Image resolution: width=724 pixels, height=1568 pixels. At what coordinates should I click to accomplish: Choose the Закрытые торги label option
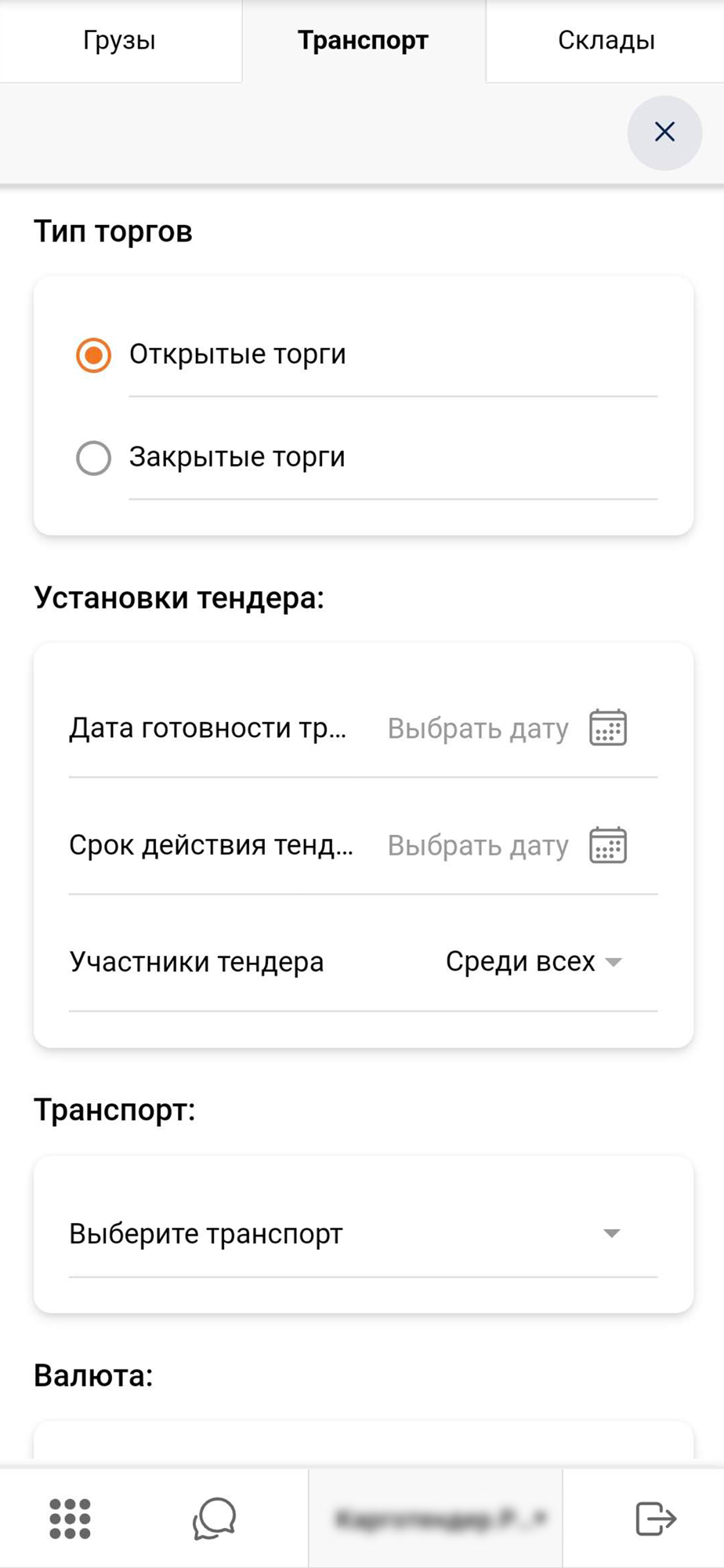click(x=237, y=457)
